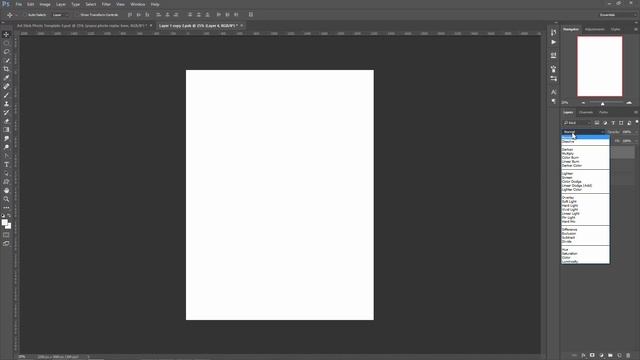The height and width of the screenshot is (360, 640).
Task: Click the delete layer trash icon
Action: pyautogui.click(x=628, y=356)
